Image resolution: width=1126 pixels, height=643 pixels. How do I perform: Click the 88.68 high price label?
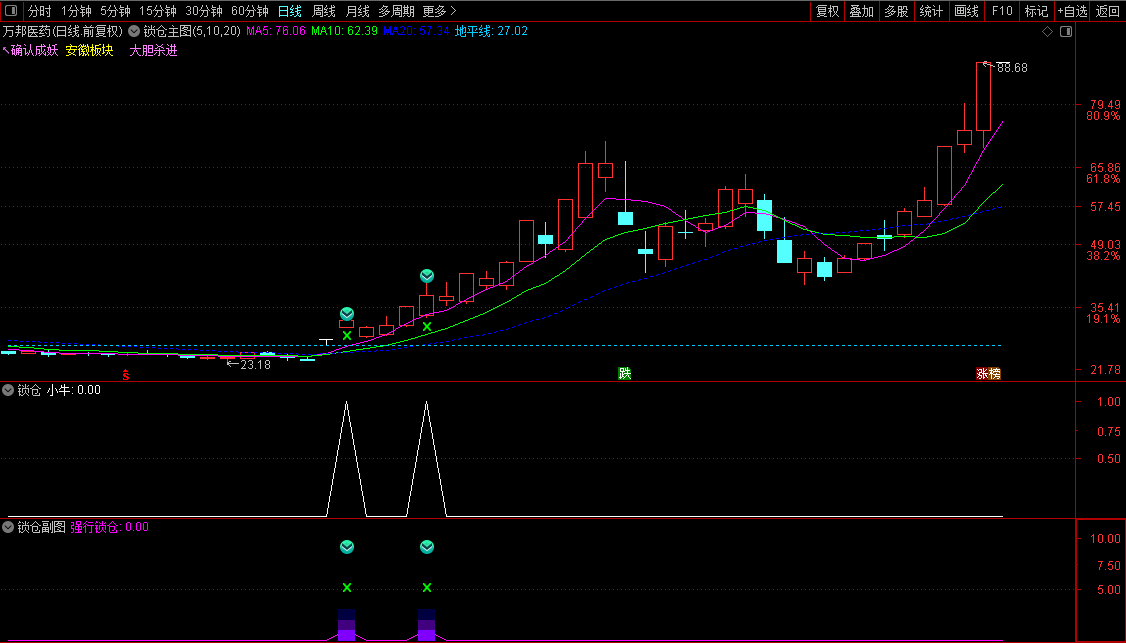tap(1012, 68)
